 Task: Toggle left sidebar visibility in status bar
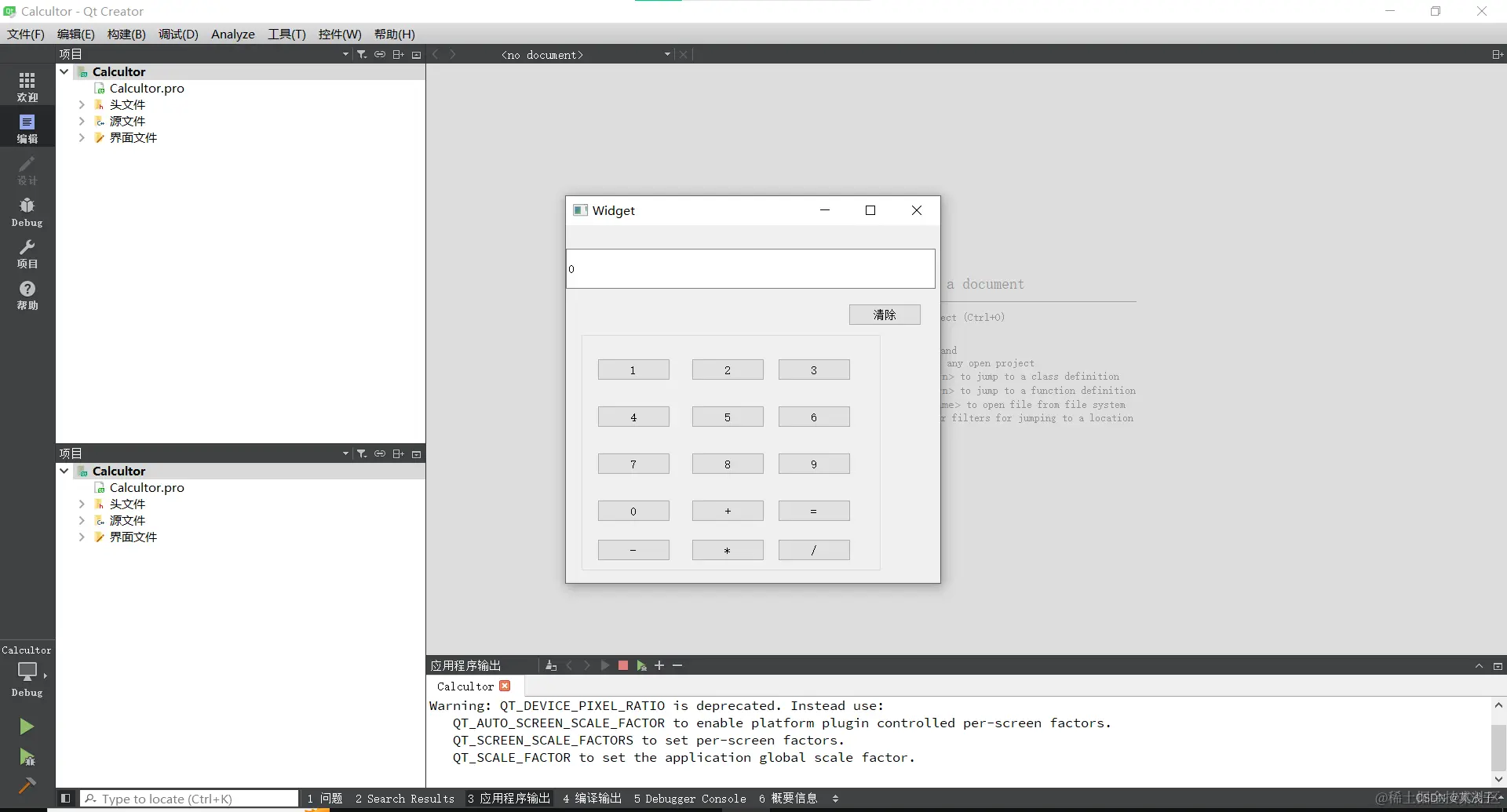point(66,798)
